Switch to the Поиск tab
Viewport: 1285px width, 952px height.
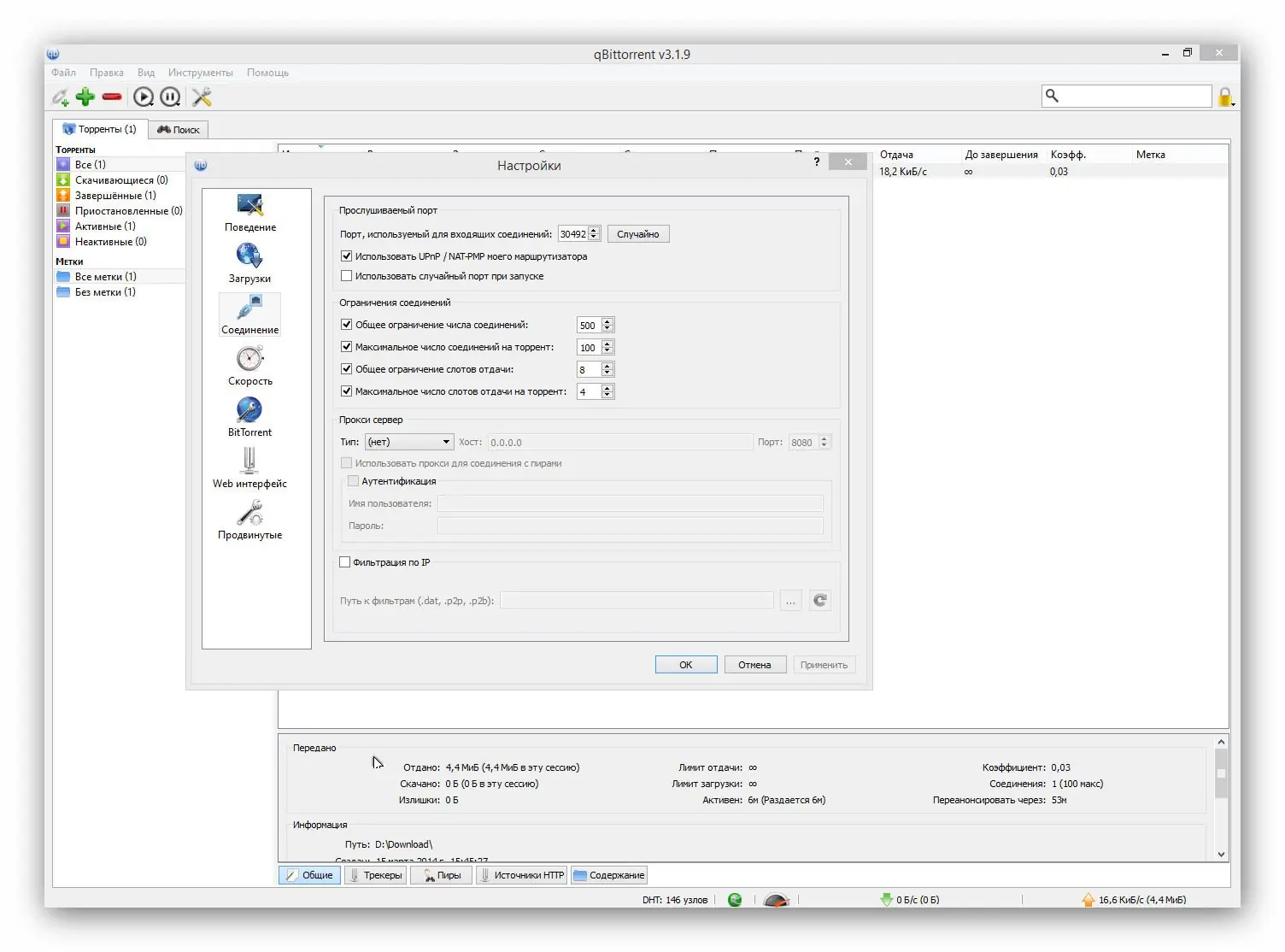pyautogui.click(x=178, y=130)
